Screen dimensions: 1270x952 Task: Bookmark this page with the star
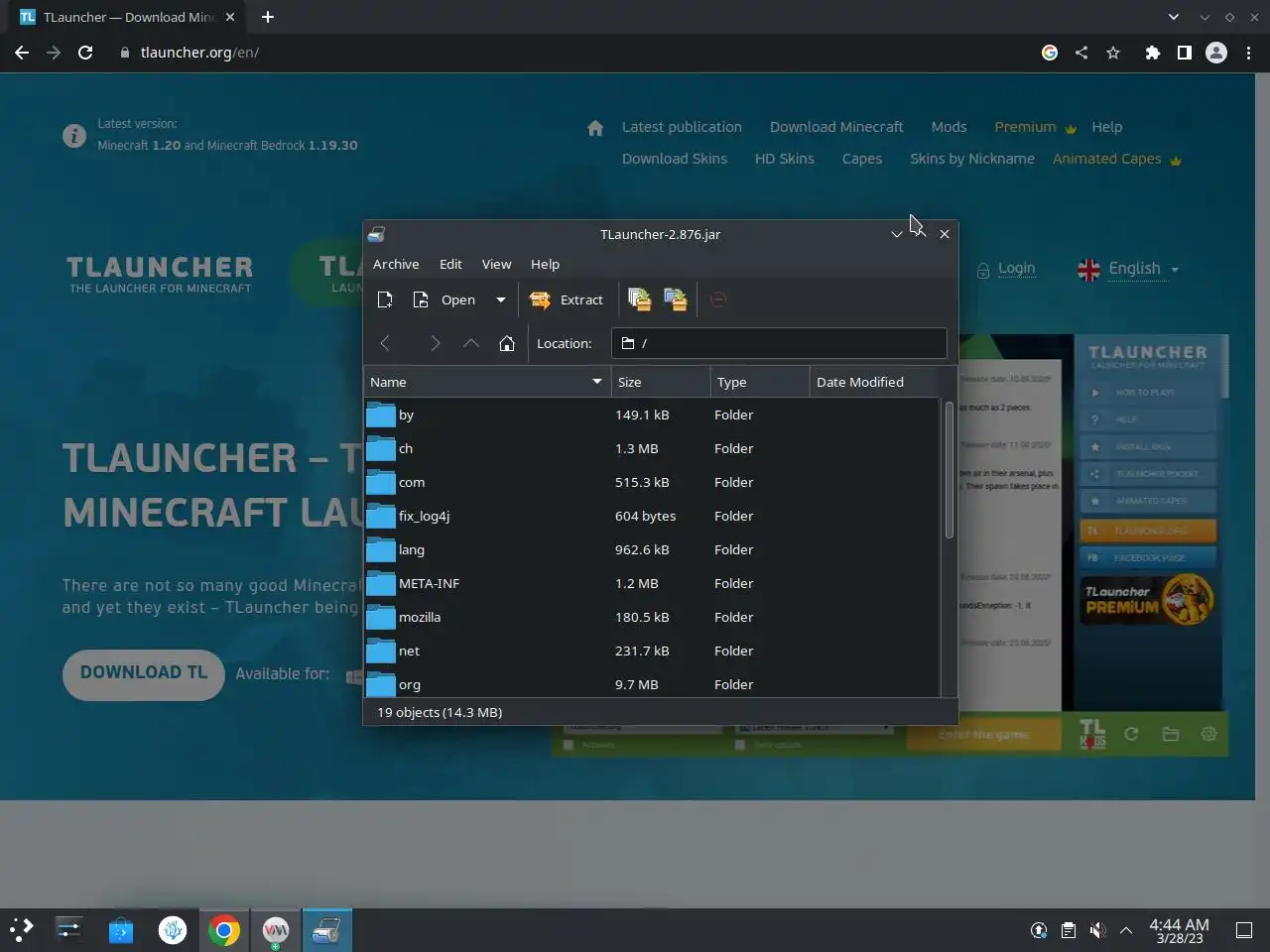coord(1113,53)
